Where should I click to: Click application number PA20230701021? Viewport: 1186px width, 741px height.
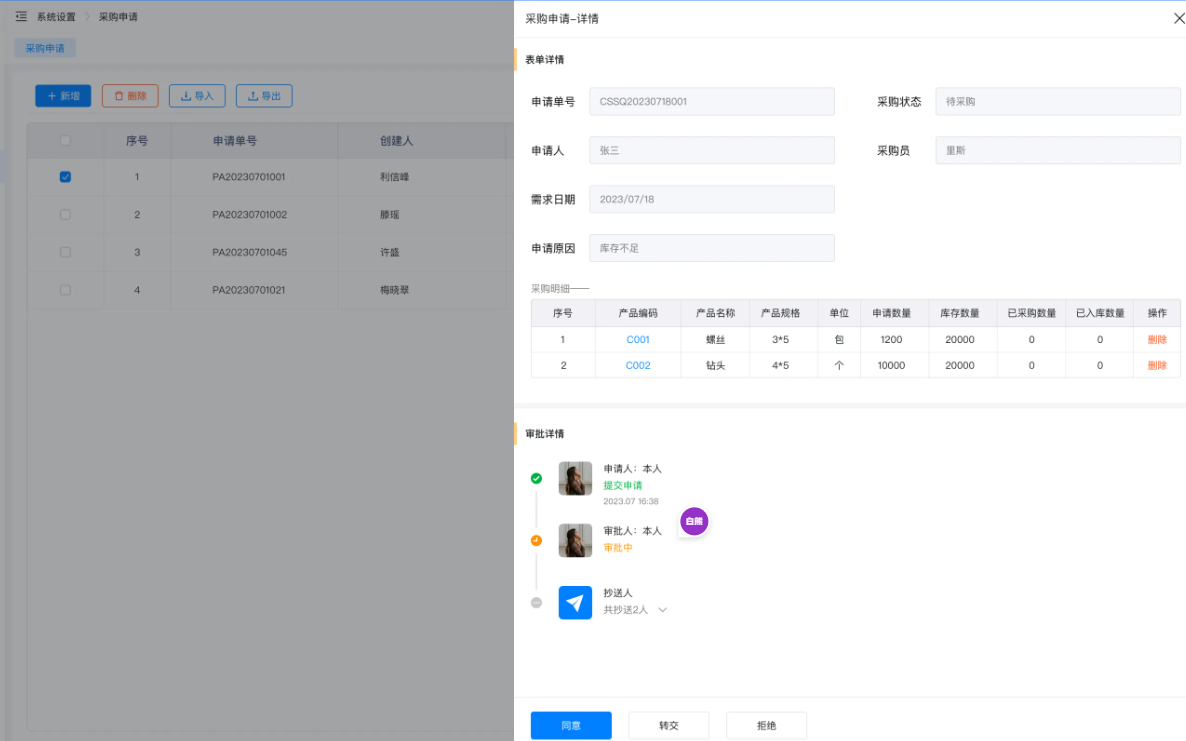coord(249,290)
